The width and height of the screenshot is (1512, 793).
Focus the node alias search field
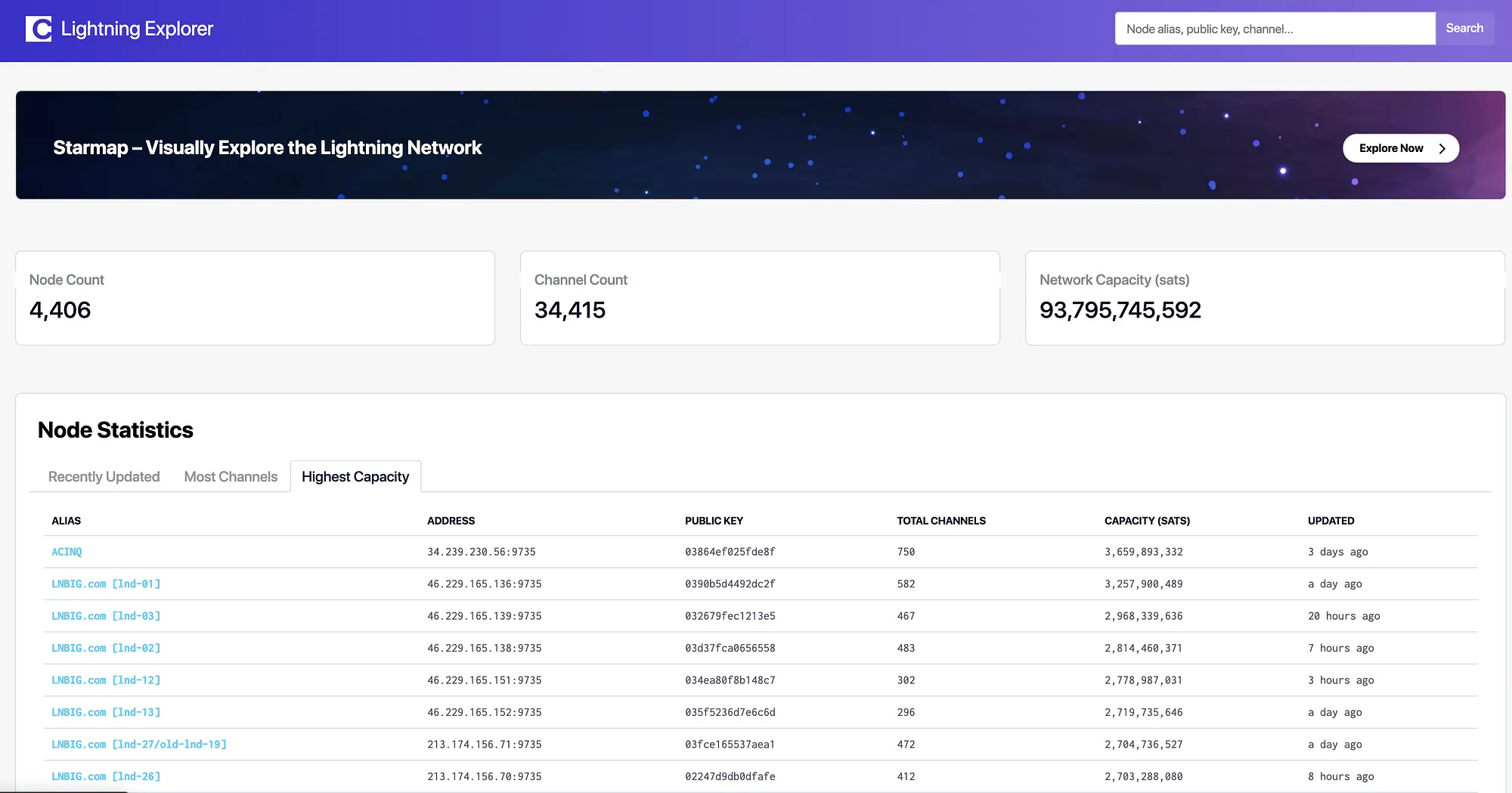pyautogui.click(x=1275, y=29)
